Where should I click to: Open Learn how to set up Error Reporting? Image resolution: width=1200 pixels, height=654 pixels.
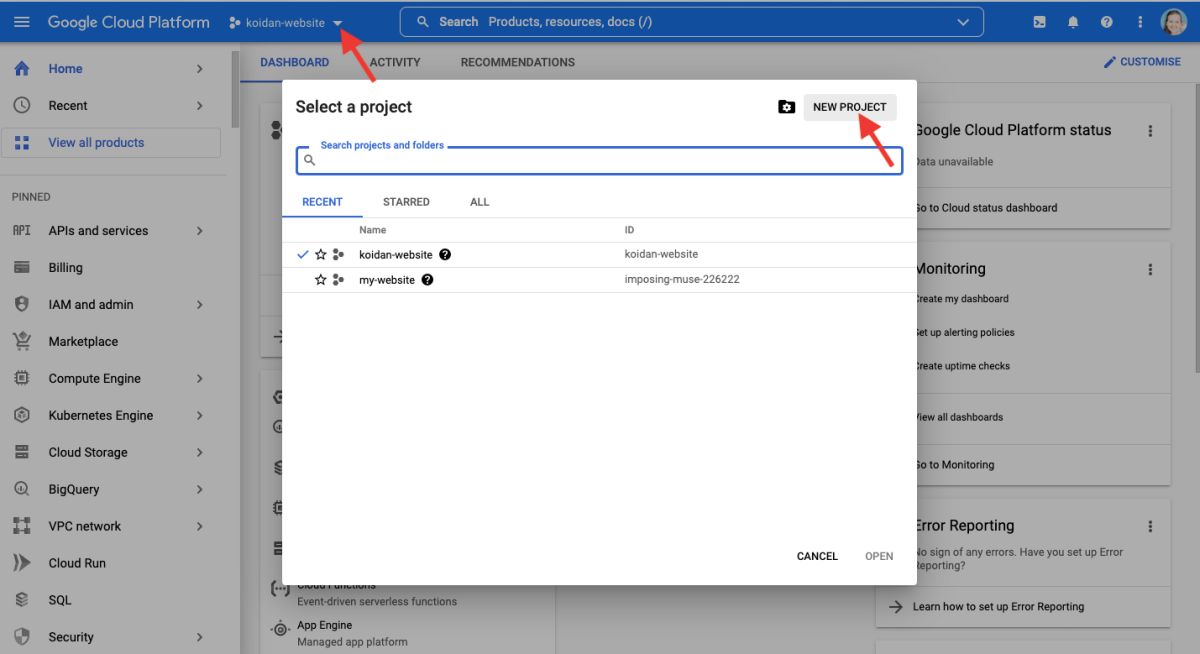pos(1000,607)
